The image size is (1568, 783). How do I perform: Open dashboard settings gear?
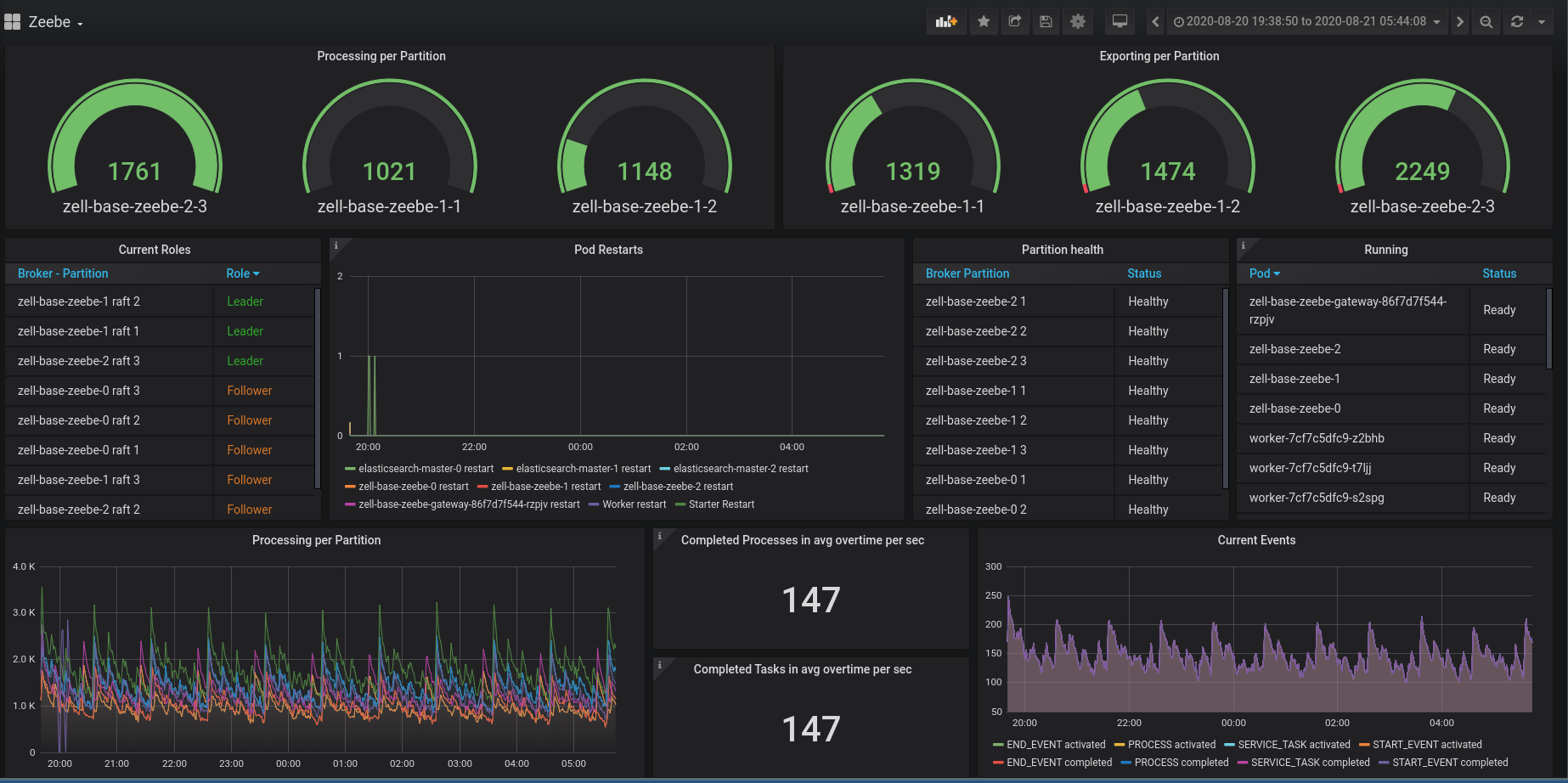(1078, 22)
